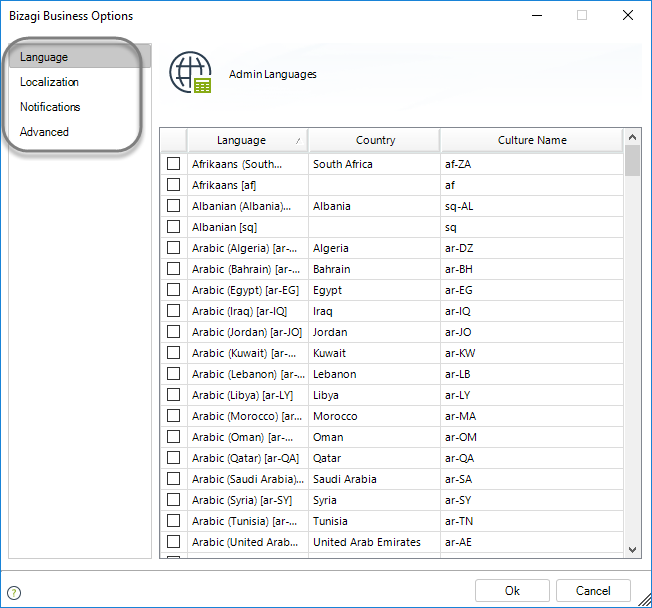Viewport: 652px width, 608px height.
Task: Click the 'Morocco' country cell
Action: 374,416
